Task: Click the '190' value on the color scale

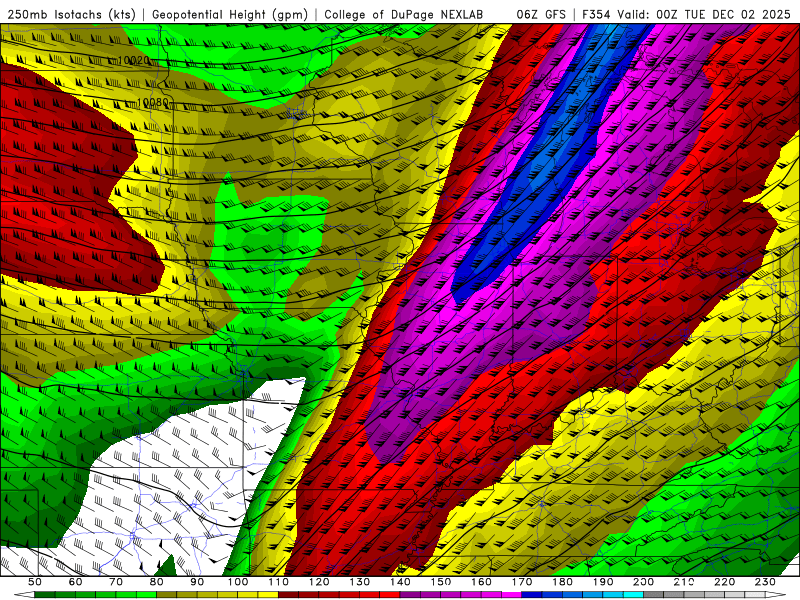Action: [603, 582]
